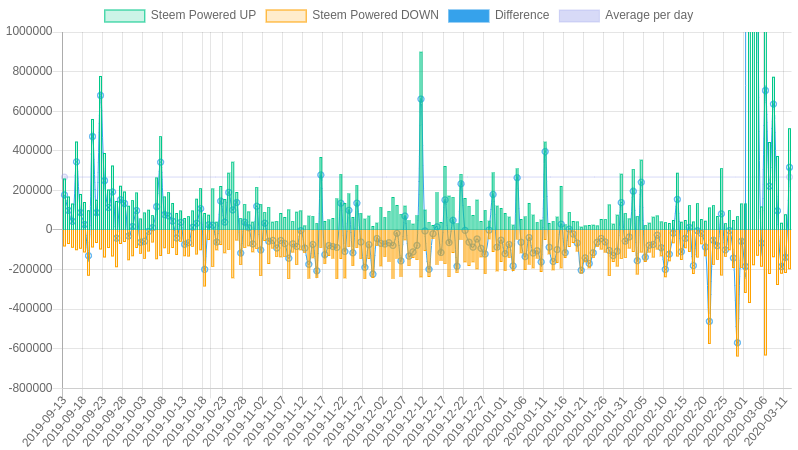This screenshot has width=798, height=450.
Task: Click the 2019-10-08 date label
Action: [145, 419]
